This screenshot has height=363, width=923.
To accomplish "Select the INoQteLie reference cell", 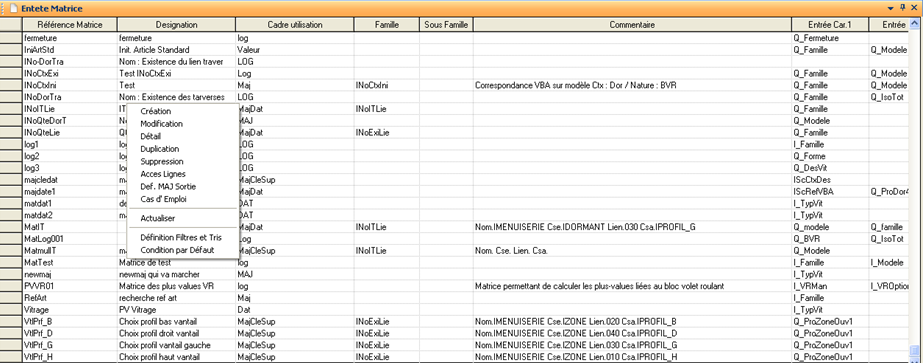I will pyautogui.click(x=70, y=132).
